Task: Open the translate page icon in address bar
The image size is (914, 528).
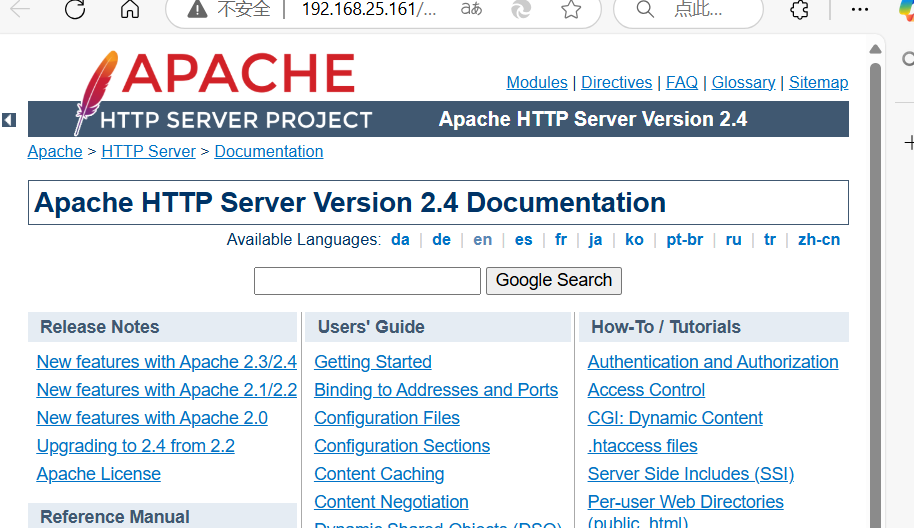Action: (x=472, y=9)
